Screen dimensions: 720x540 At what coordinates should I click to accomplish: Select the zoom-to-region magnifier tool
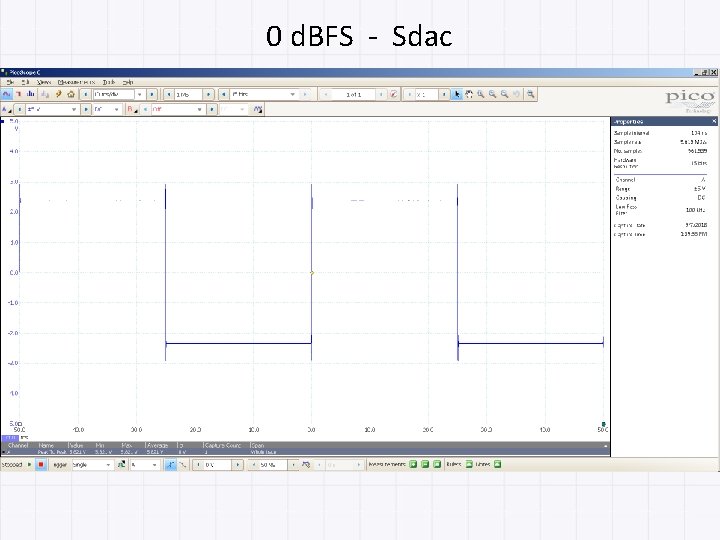(x=481, y=94)
